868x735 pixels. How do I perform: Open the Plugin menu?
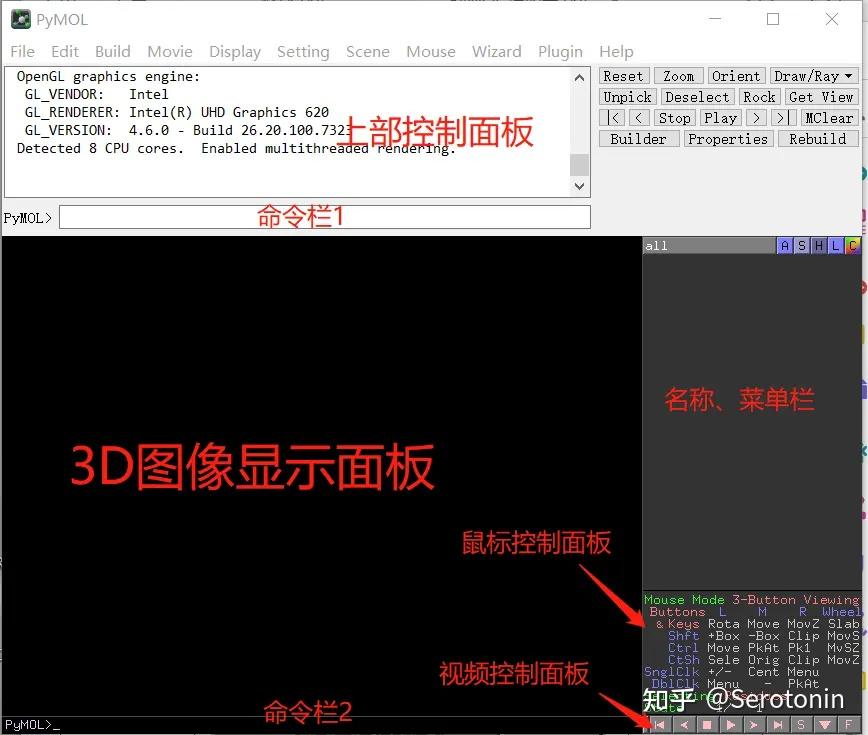tap(560, 51)
